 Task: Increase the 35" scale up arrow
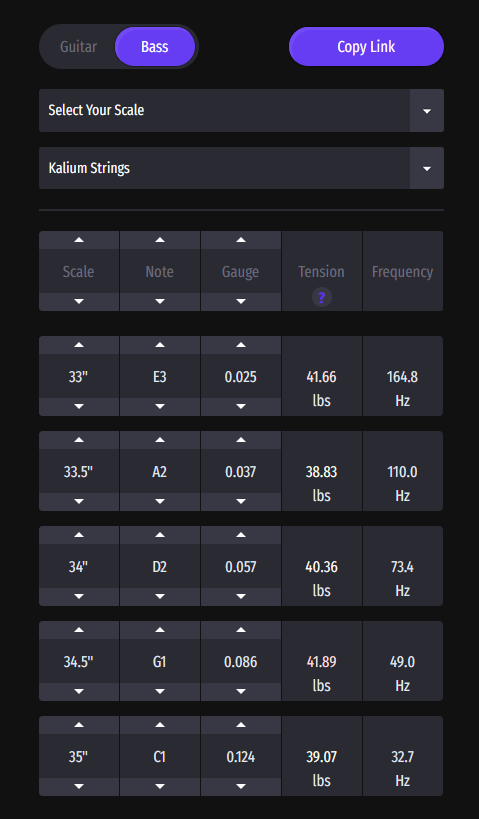[79, 725]
